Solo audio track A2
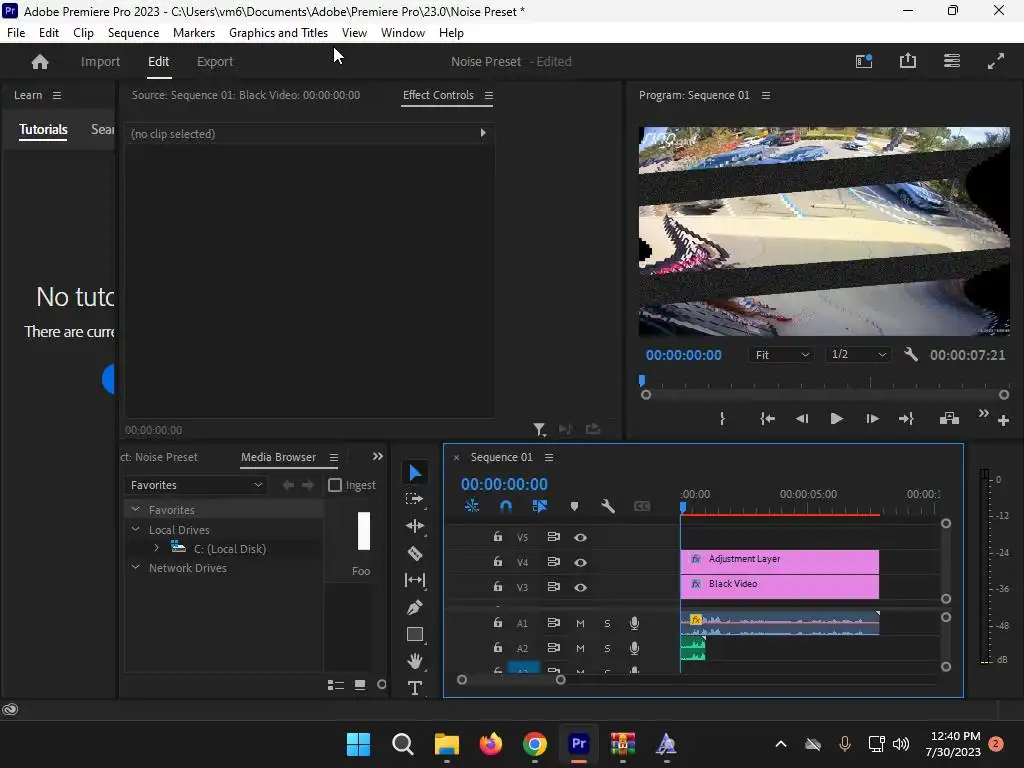 (607, 648)
